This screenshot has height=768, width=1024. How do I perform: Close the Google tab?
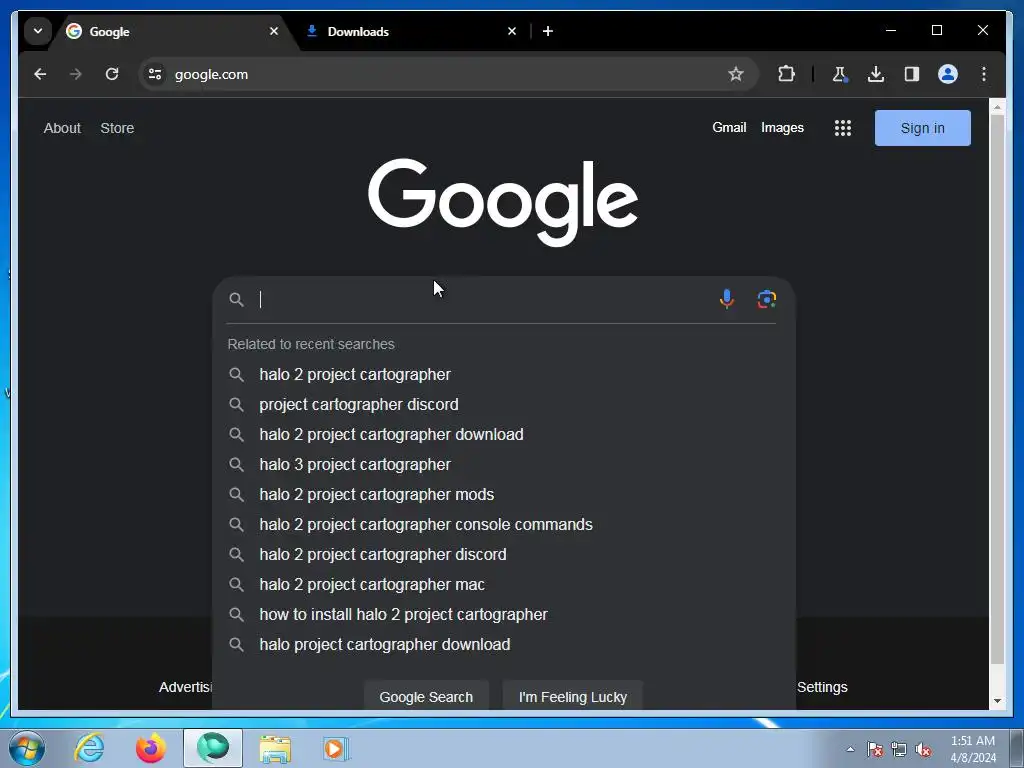tap(274, 31)
